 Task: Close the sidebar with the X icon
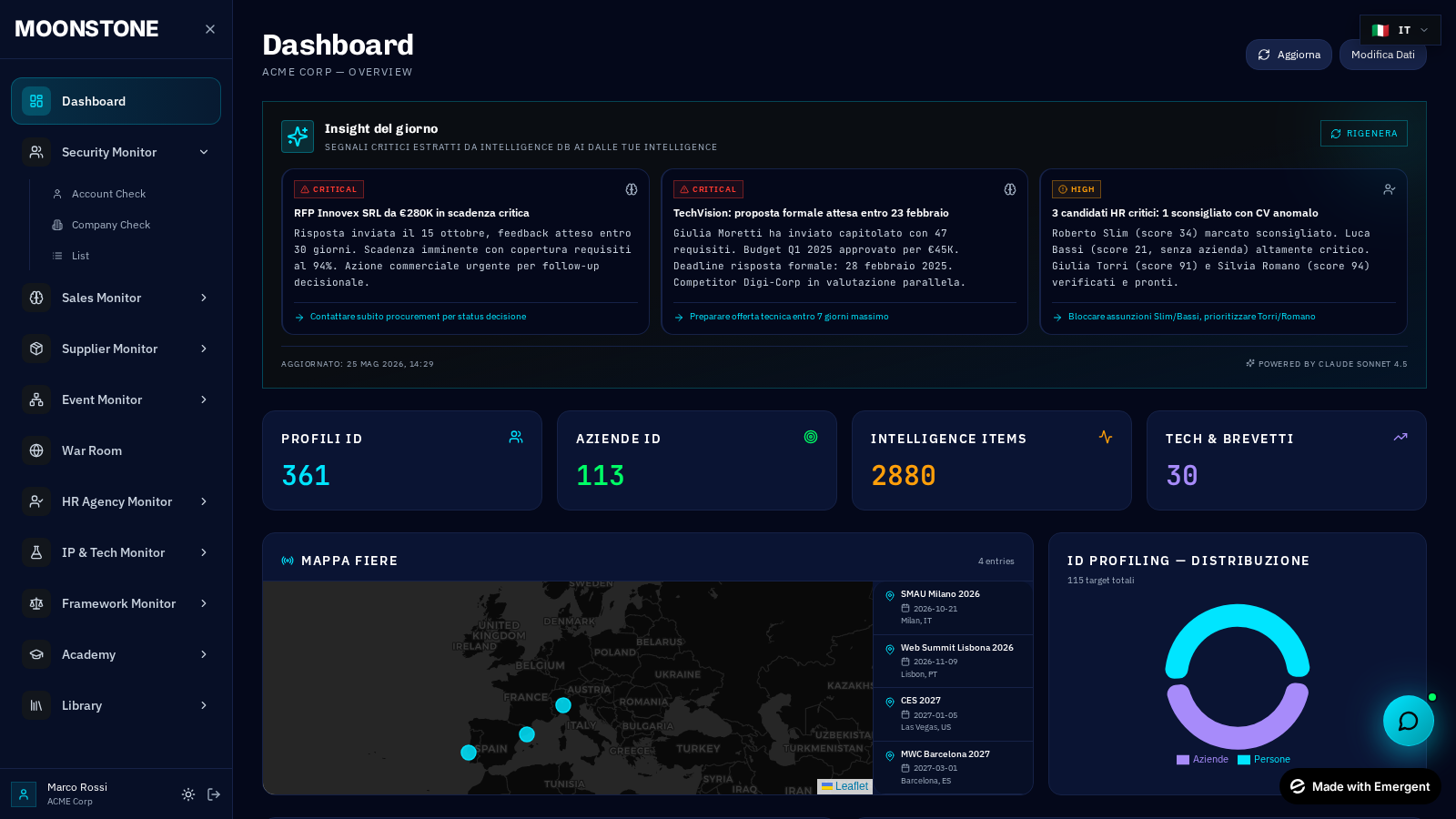click(210, 29)
